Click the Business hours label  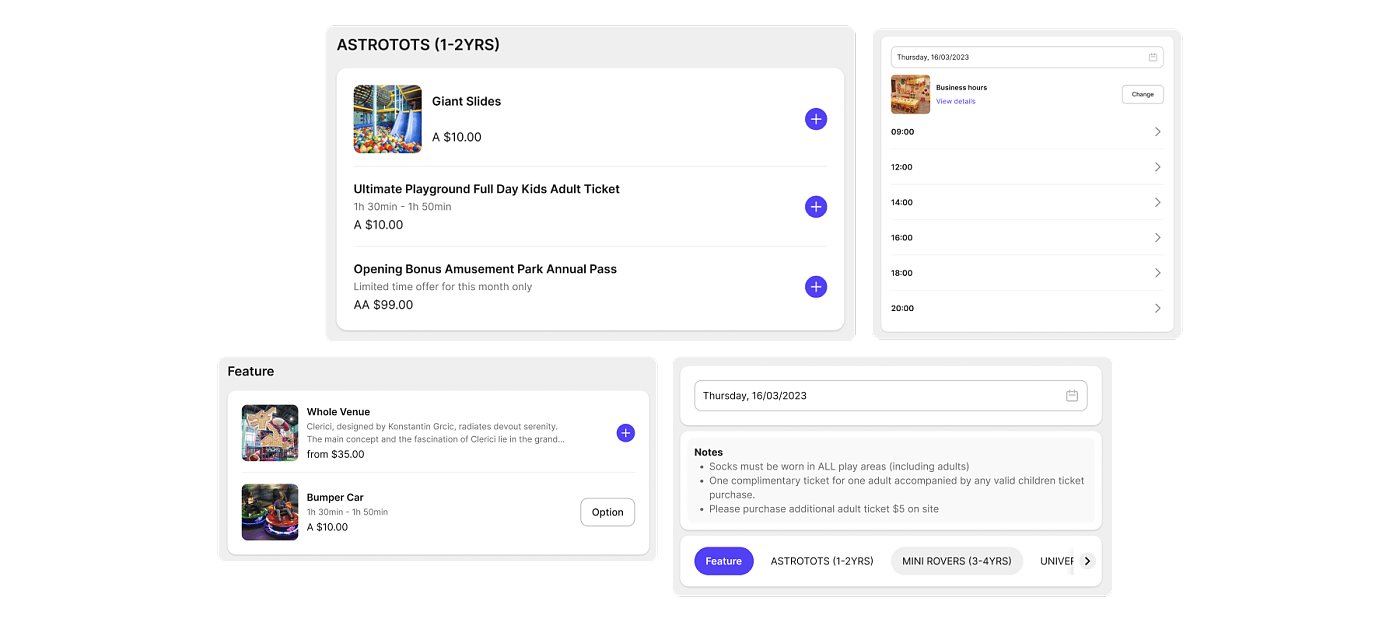pos(961,88)
